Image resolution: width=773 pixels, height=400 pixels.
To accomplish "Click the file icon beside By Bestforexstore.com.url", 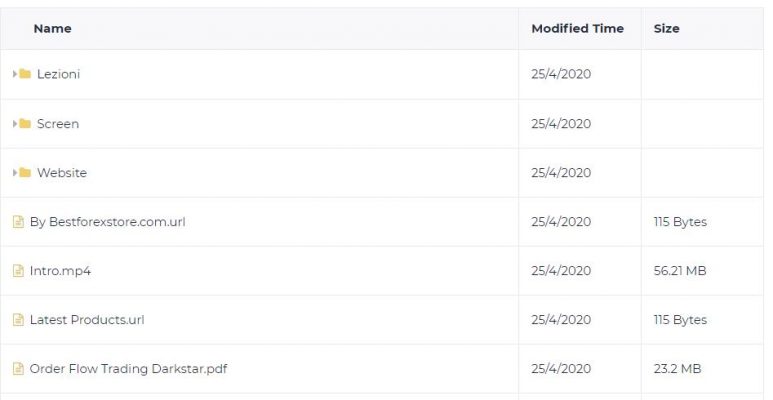I will [x=18, y=221].
